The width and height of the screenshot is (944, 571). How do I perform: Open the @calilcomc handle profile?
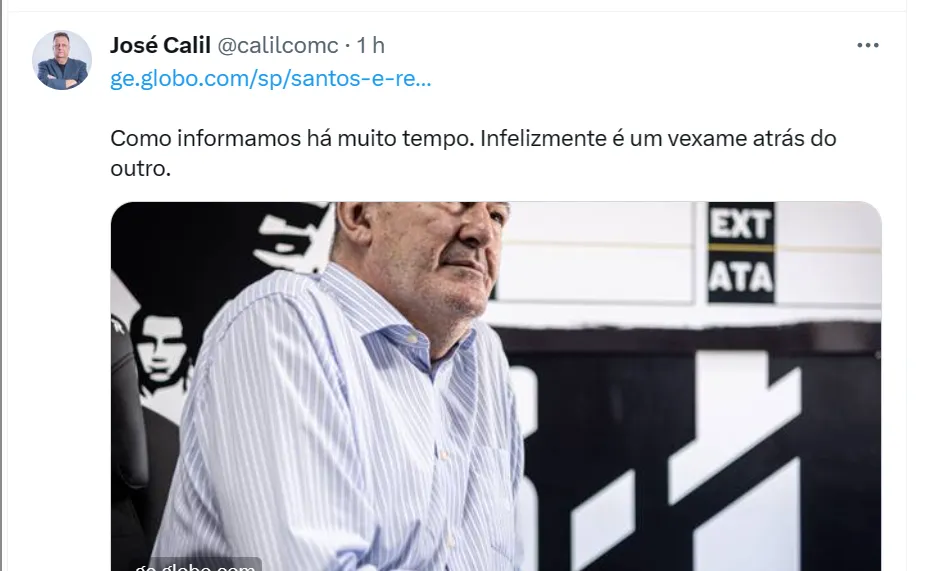click(278, 45)
